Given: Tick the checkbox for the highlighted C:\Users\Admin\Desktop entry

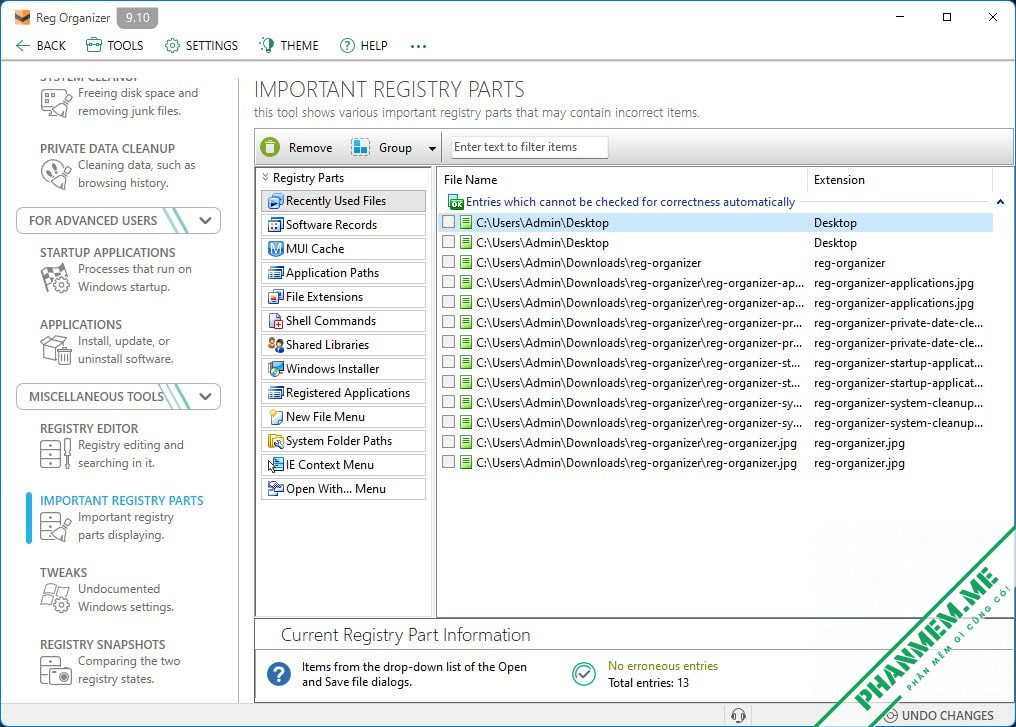Looking at the screenshot, I should click(x=448, y=222).
